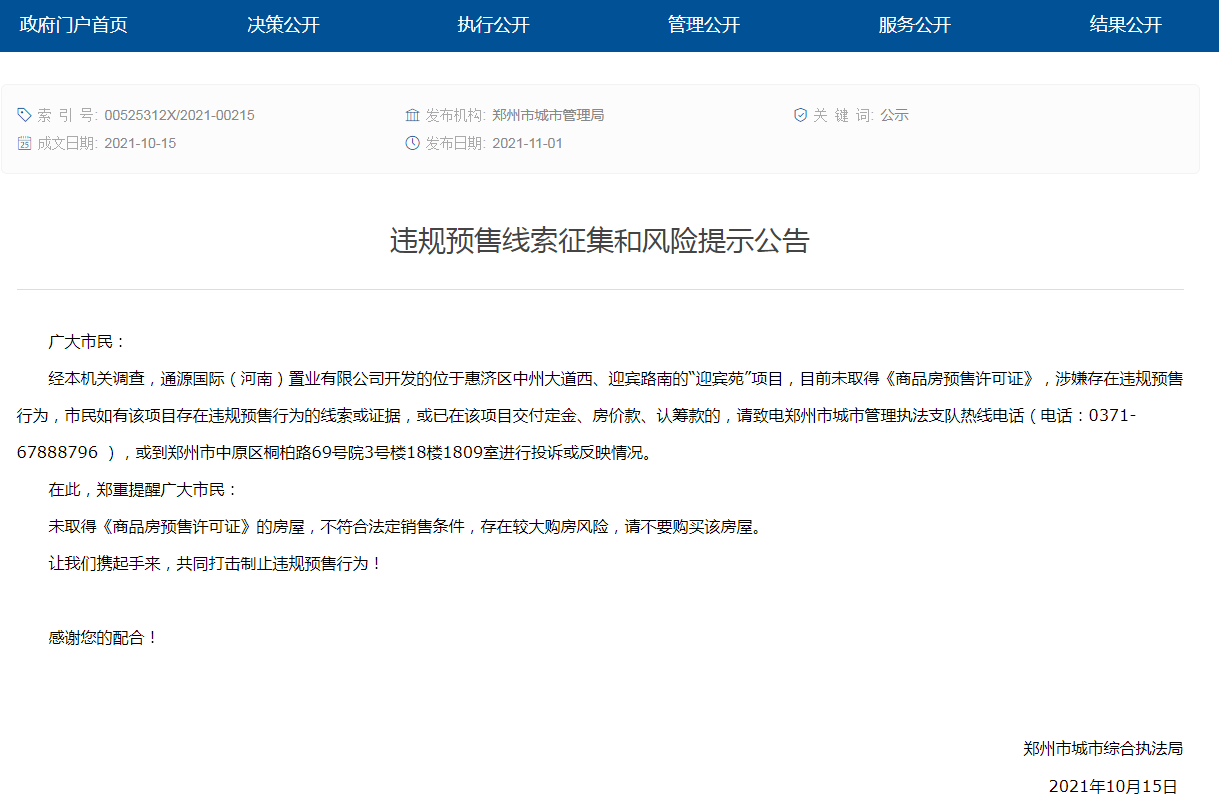
Task: Click the closing line 感谢您的配合！
Action: click(x=104, y=636)
